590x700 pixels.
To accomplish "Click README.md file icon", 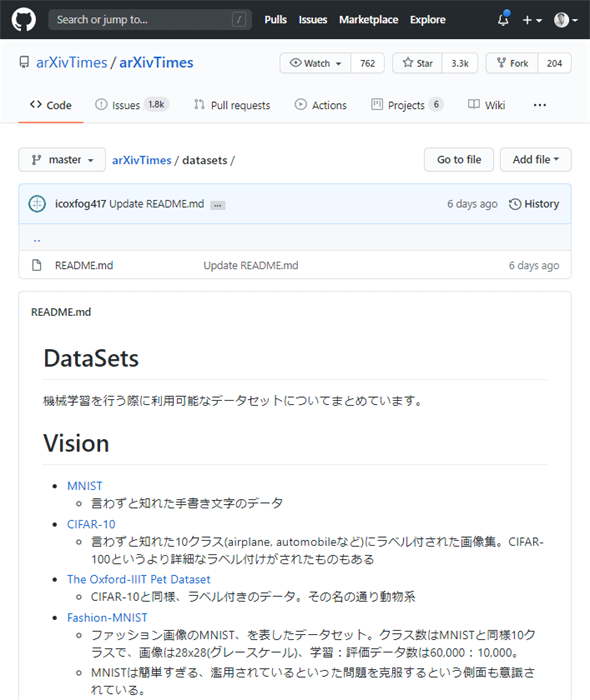I will pos(37,265).
